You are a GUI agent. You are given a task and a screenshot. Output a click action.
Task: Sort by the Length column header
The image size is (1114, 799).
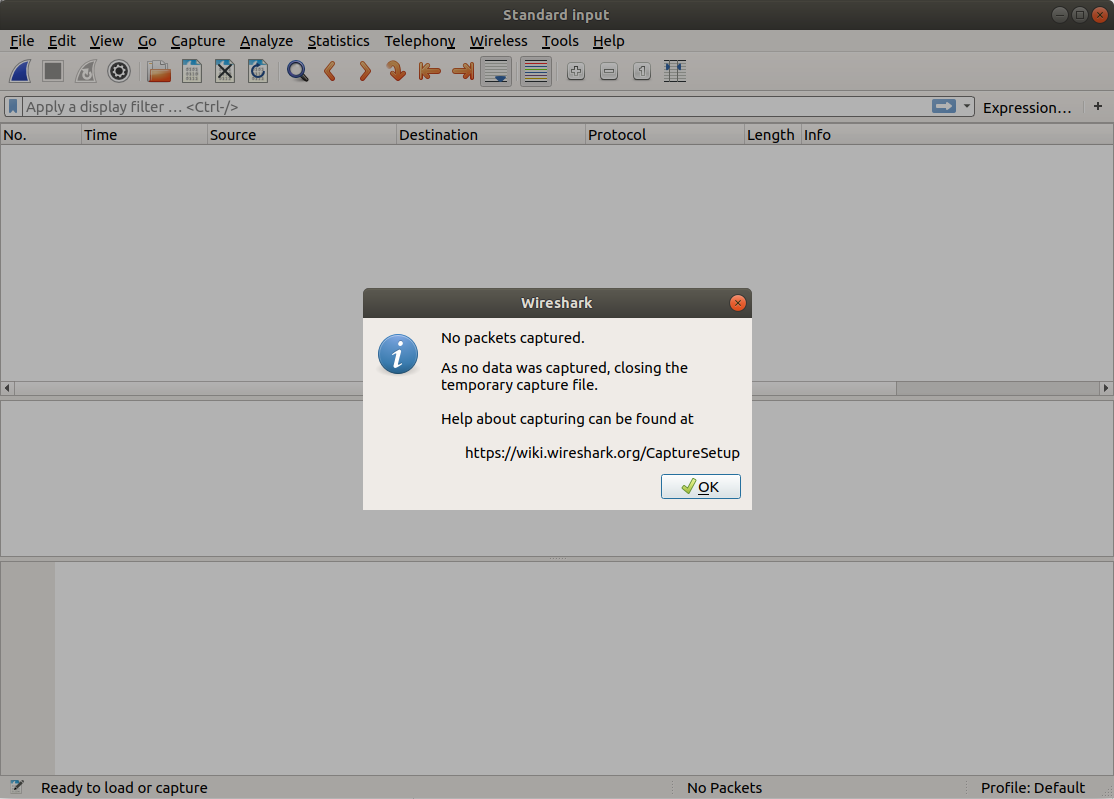tap(773, 135)
